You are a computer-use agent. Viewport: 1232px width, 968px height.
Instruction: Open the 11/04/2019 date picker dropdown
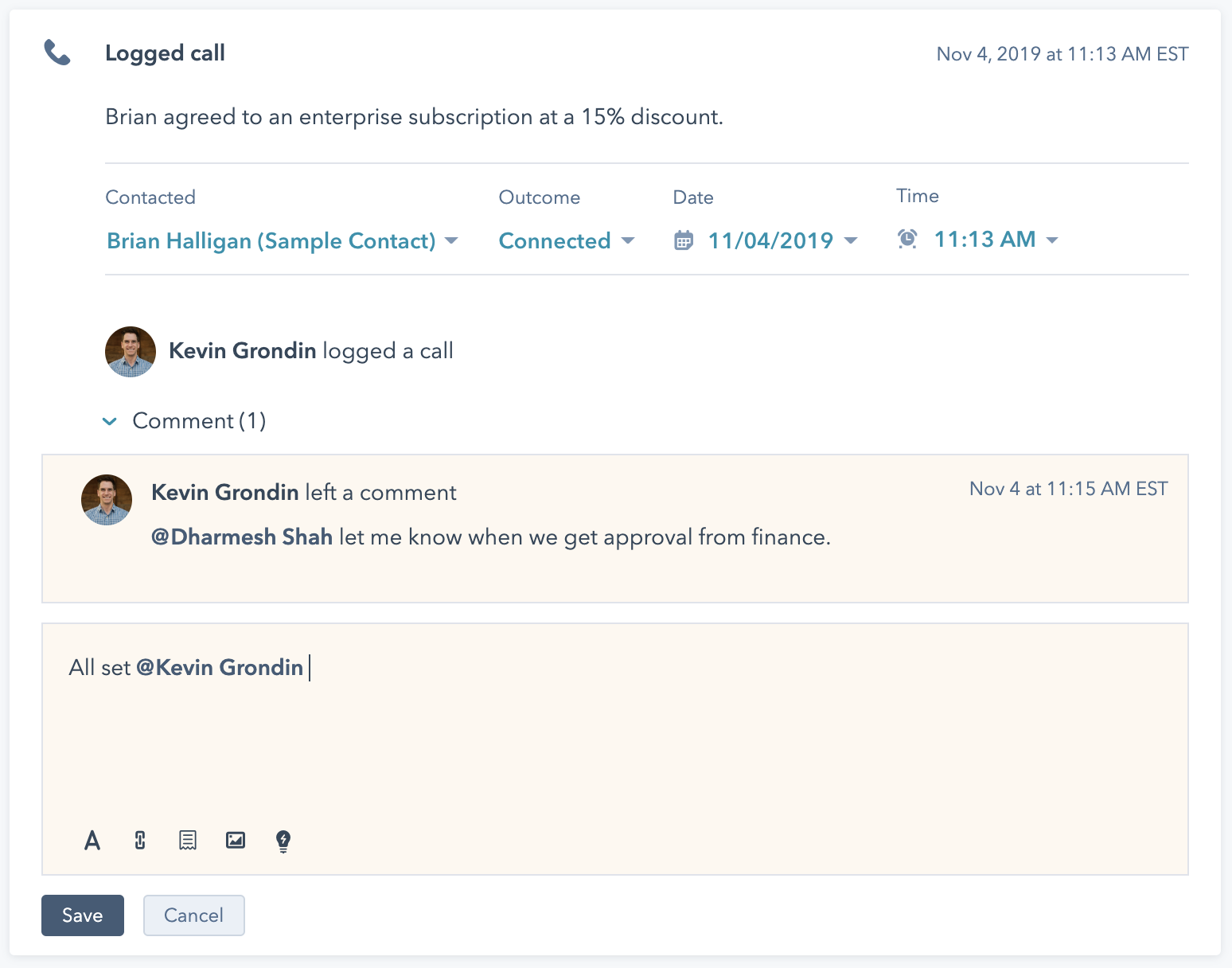[782, 240]
